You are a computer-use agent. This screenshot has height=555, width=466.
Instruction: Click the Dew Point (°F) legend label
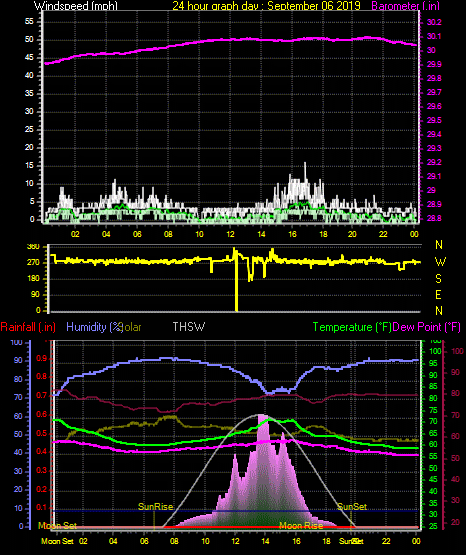point(426,327)
